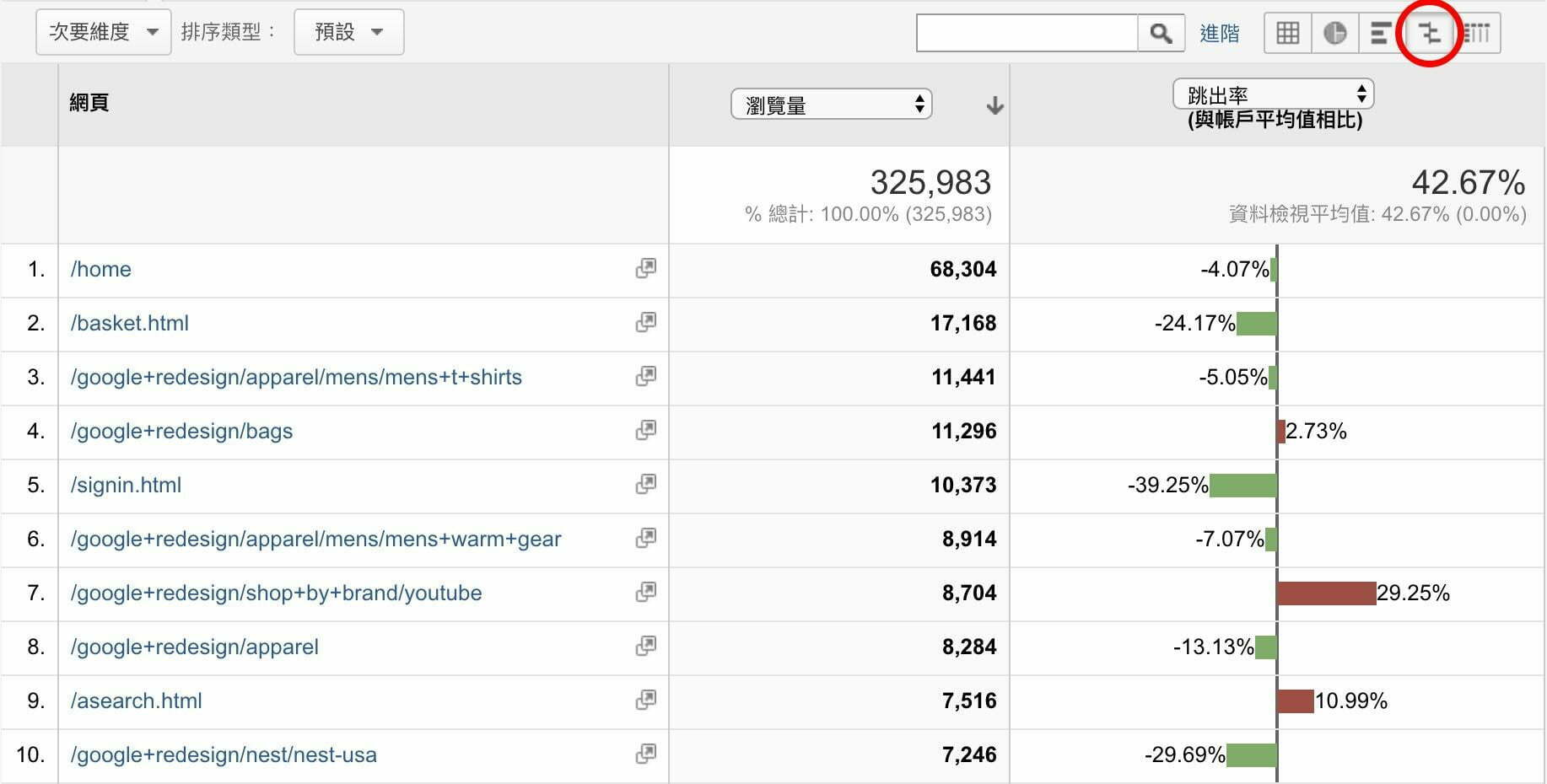The width and height of the screenshot is (1547, 784).
Task: Toggle the sort direction arrow on 瀏覽量
Action: point(995,105)
